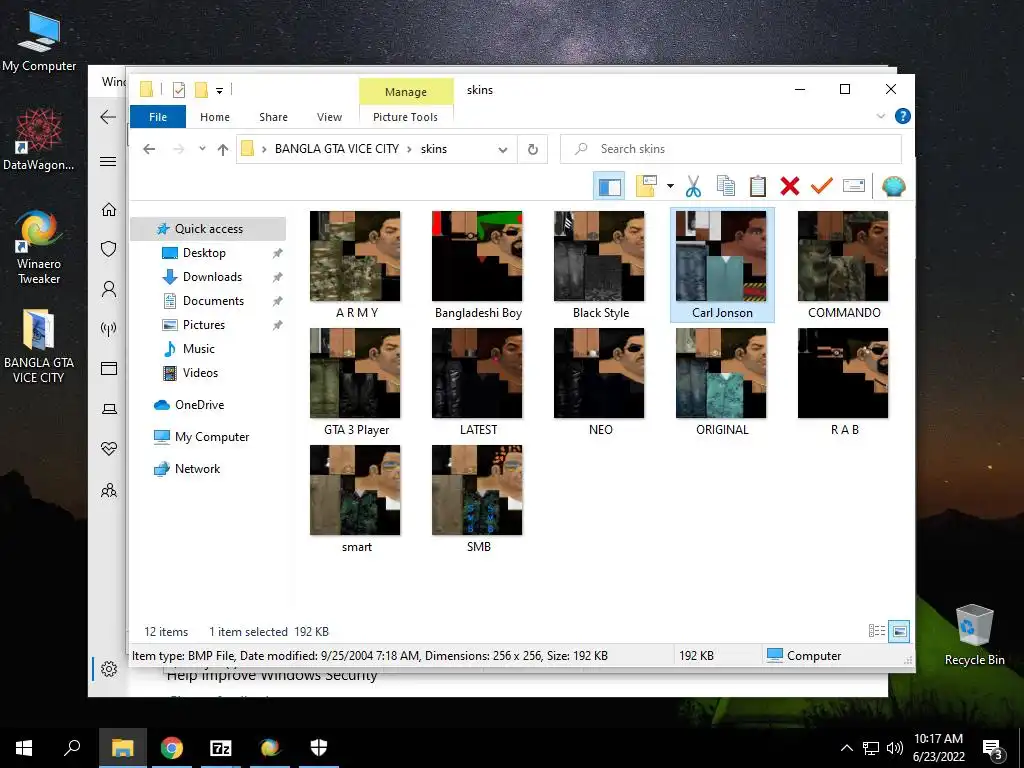Open Desktop in the navigation pane
This screenshot has width=1024, height=768.
tap(204, 253)
